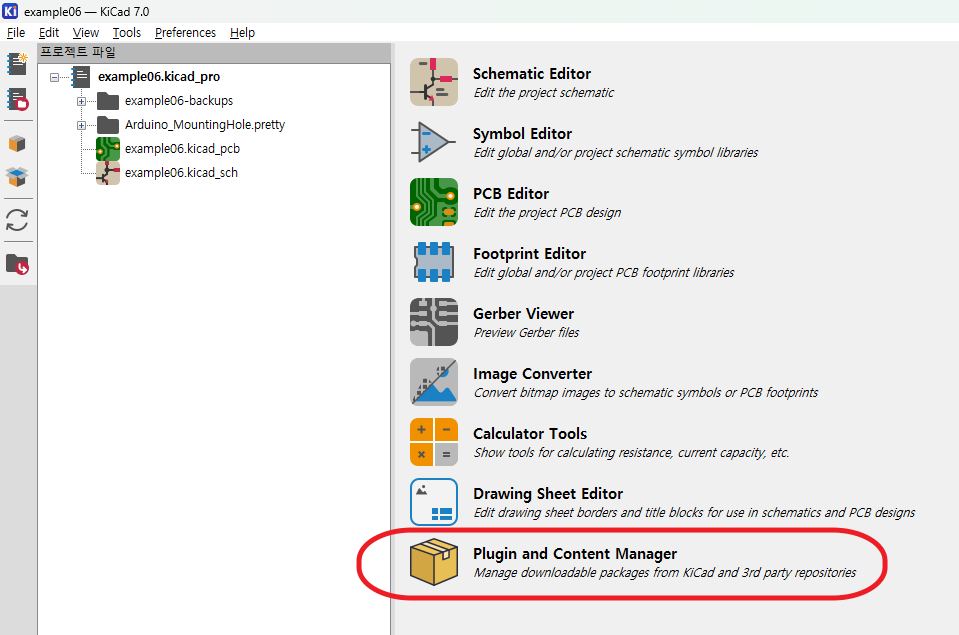The width and height of the screenshot is (959, 635).
Task: Open the Help menu
Action: (x=242, y=32)
